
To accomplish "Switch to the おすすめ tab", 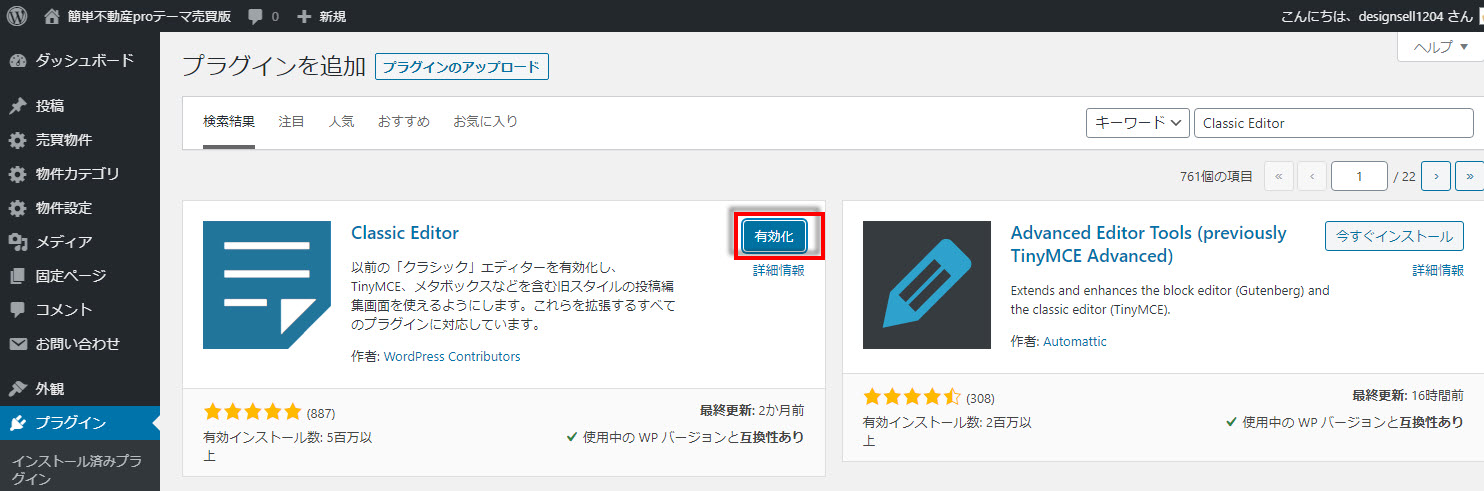I will [403, 122].
